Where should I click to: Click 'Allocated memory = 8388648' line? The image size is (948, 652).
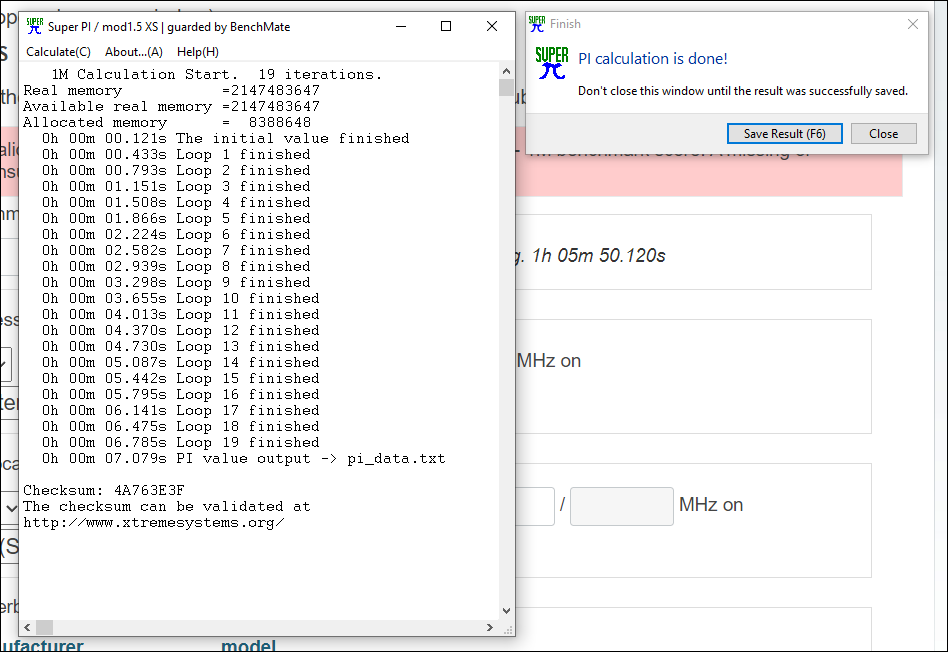pos(167,123)
